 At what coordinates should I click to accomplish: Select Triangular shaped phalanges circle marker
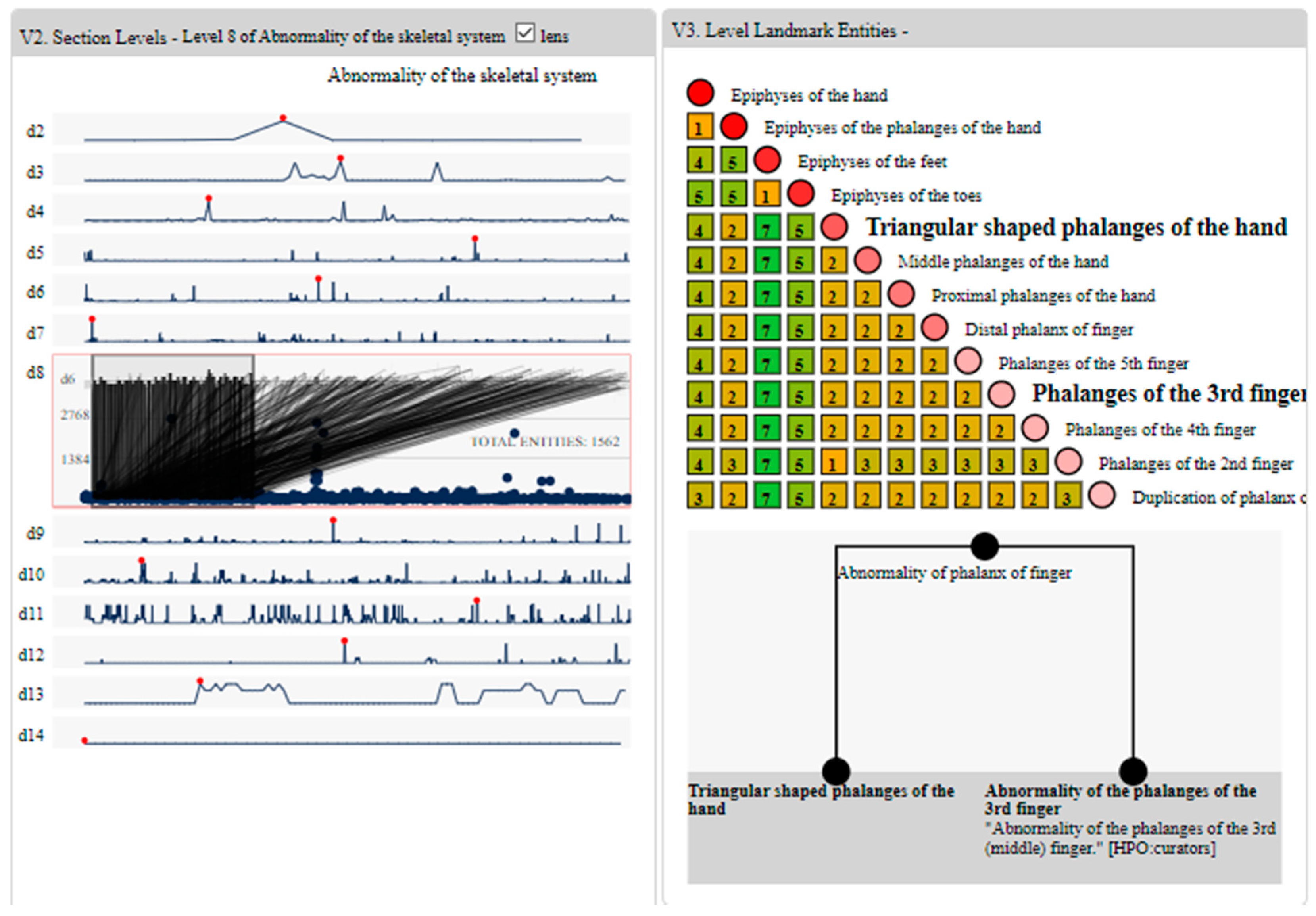(x=834, y=227)
